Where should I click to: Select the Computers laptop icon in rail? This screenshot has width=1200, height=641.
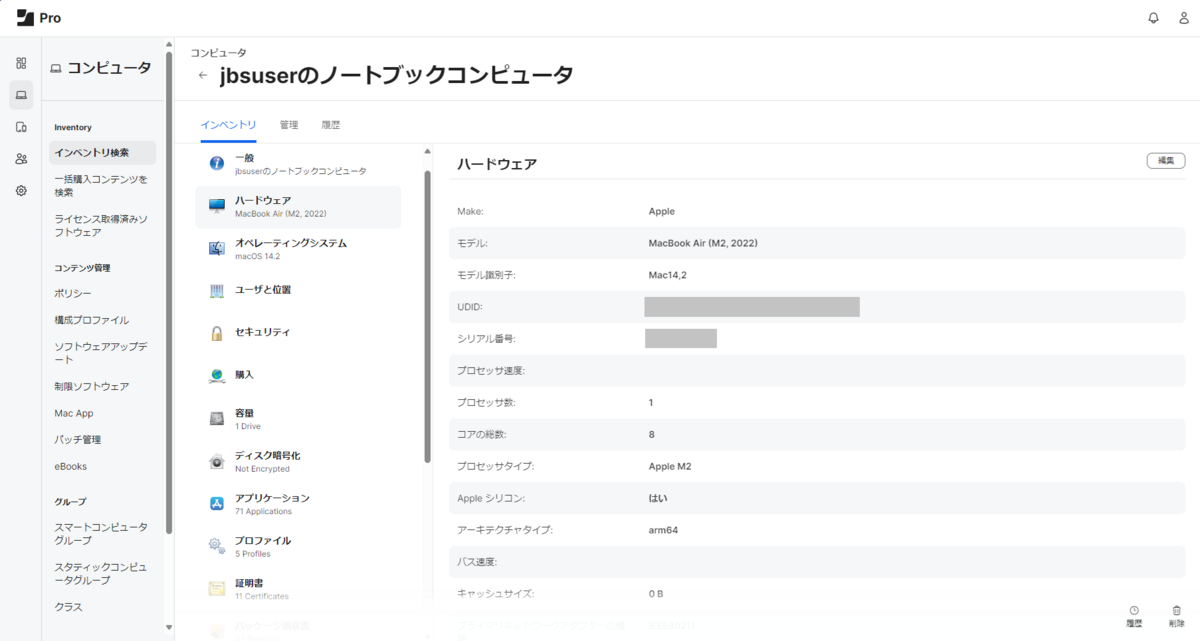(21, 95)
